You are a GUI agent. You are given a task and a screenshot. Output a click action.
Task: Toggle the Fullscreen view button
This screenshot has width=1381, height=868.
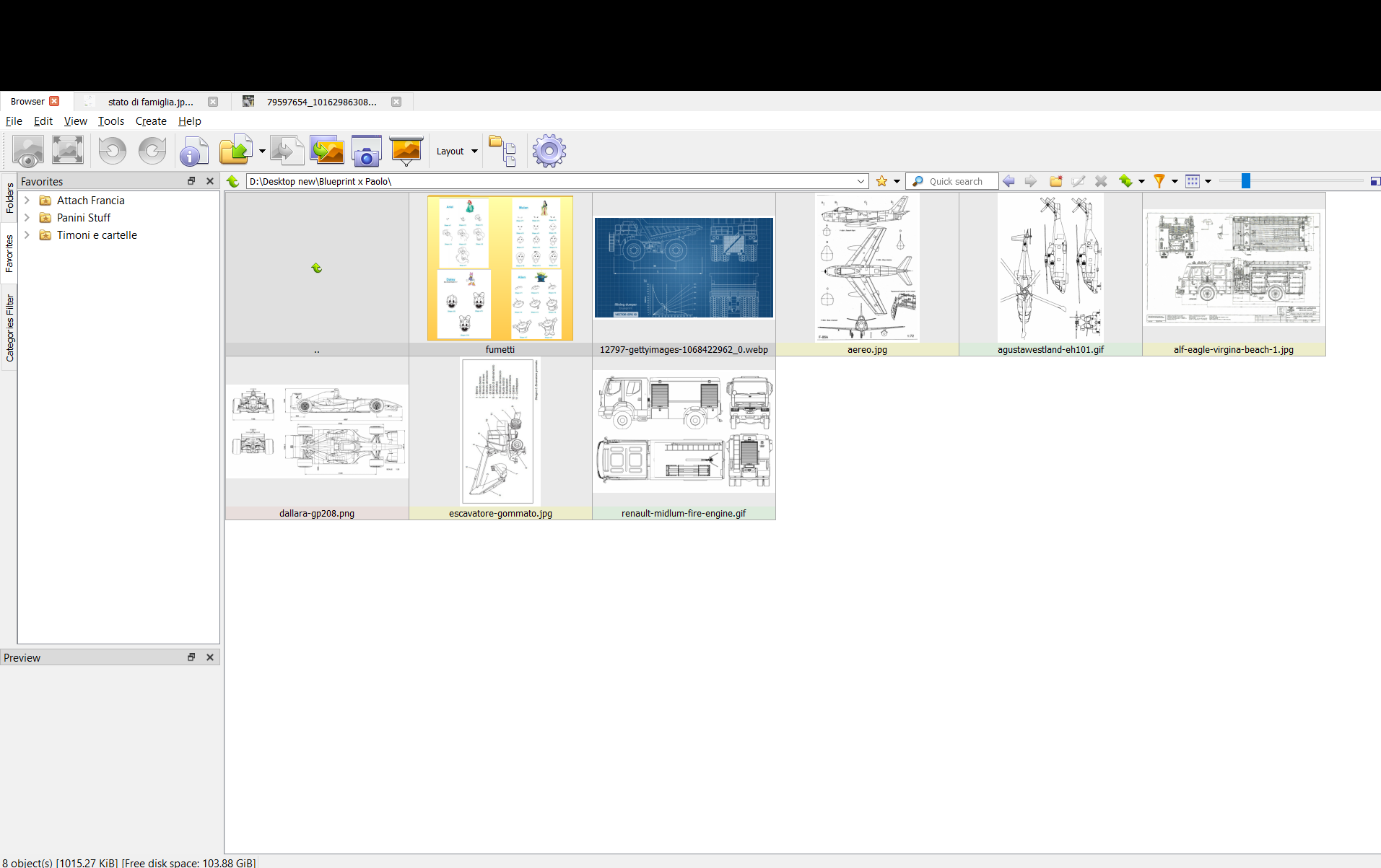pos(68,151)
